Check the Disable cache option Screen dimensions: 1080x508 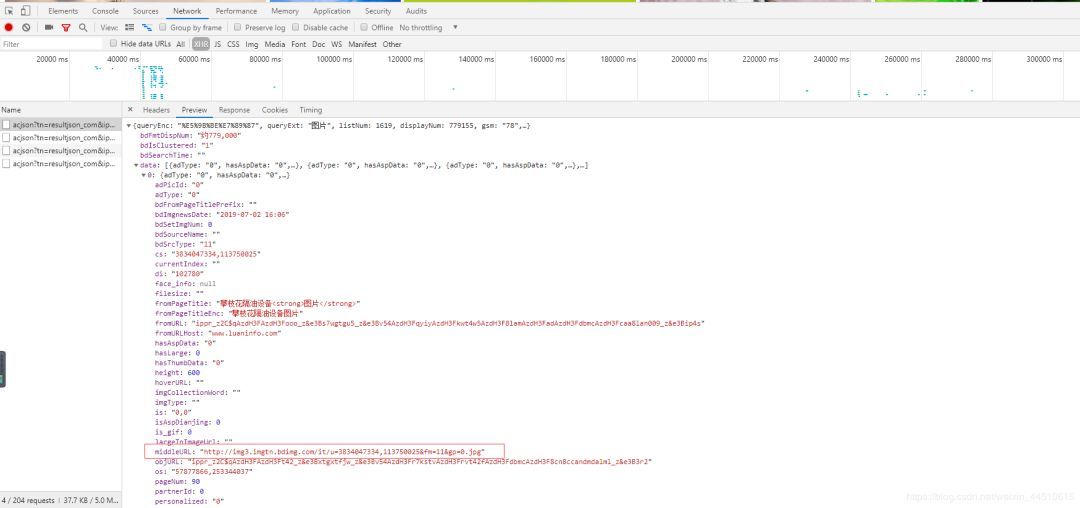[296, 28]
